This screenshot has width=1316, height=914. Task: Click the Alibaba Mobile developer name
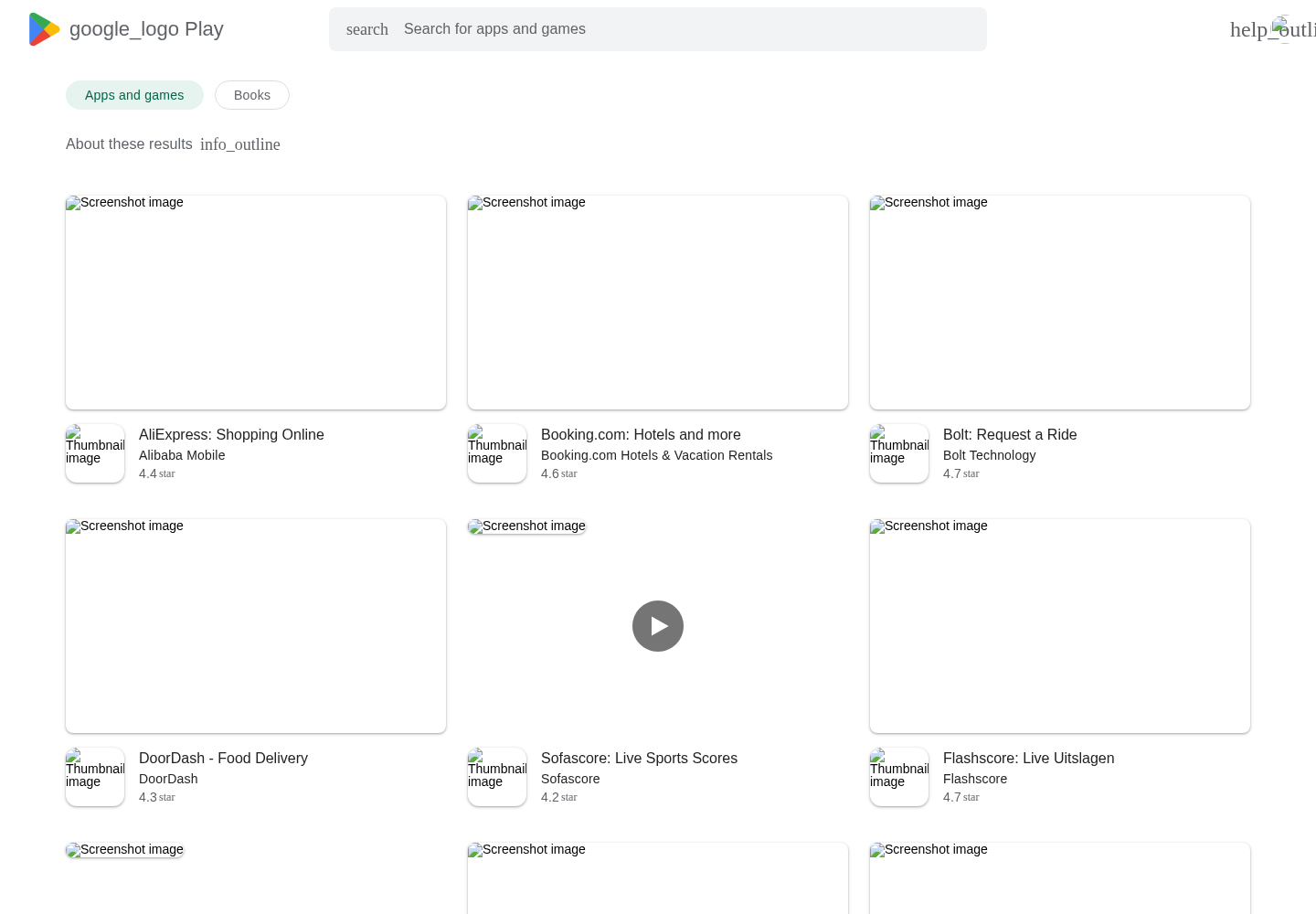182,455
